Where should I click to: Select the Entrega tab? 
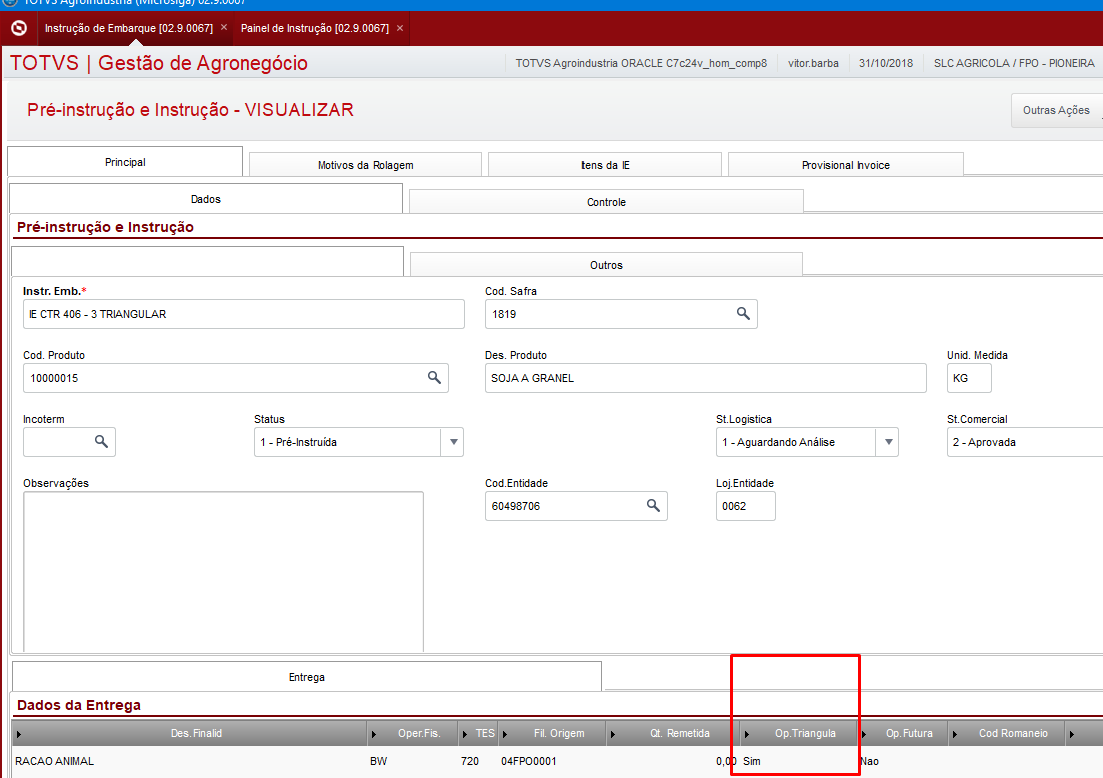click(x=307, y=677)
